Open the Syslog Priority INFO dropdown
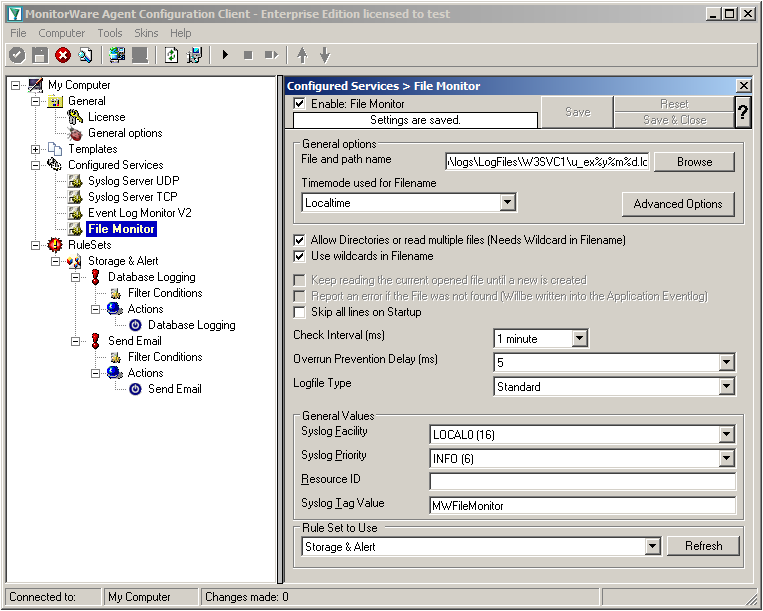The image size is (763, 611). (726, 458)
